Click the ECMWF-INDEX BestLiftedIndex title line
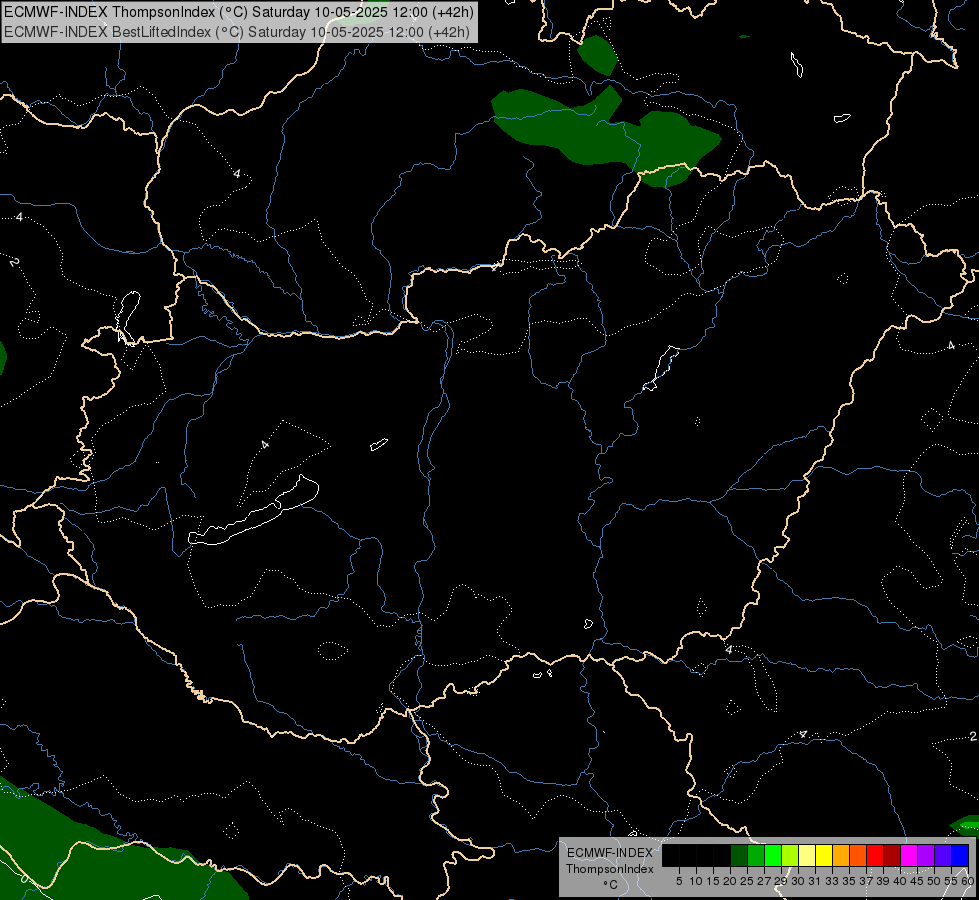Viewport: 979px width, 900px height. (237, 32)
